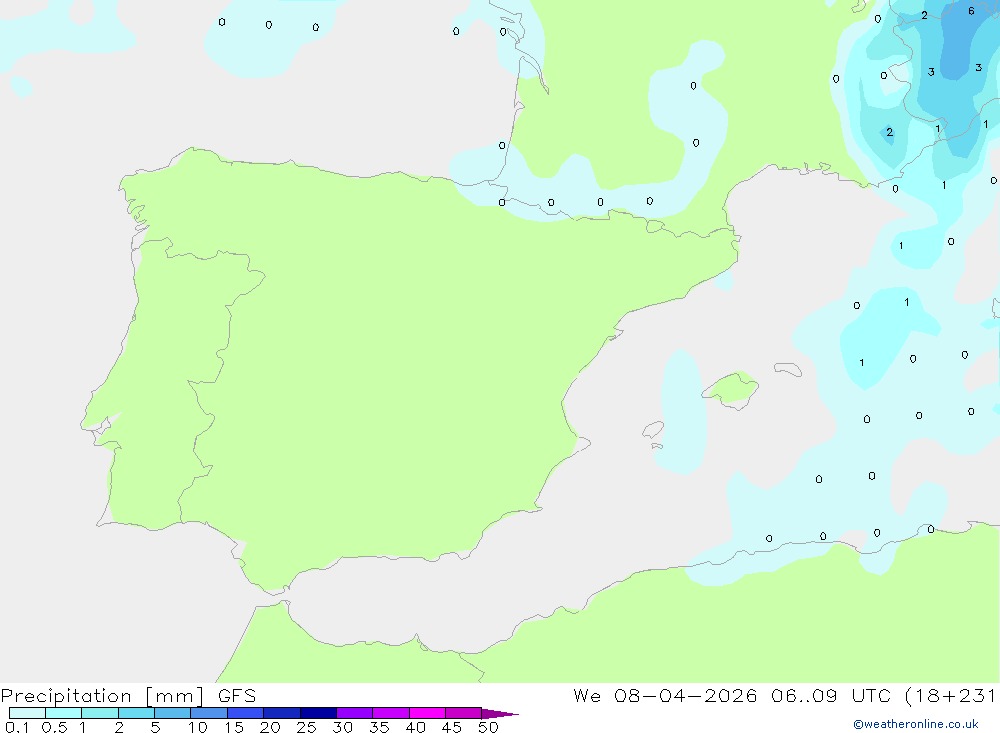Click the legend label "25"
Screen dimensions: 1000x733
(x=306, y=727)
